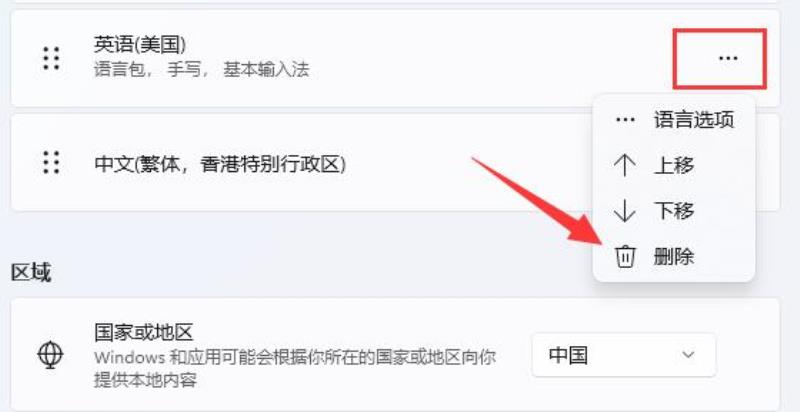Click the Windows 和应用 description text
The width and height of the screenshot is (800, 412).
click(x=295, y=367)
